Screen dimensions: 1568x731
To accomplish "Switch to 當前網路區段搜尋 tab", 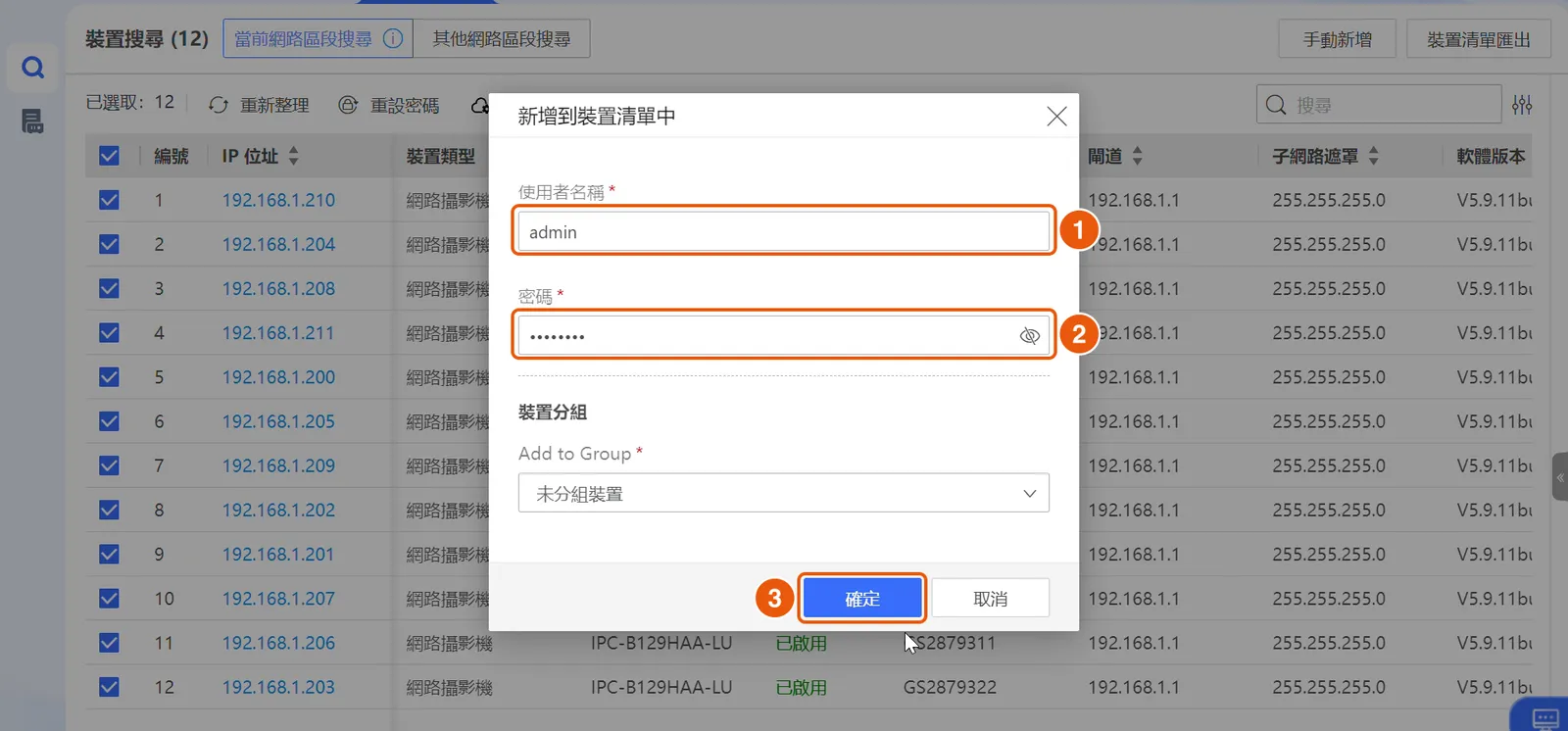I will tap(318, 39).
